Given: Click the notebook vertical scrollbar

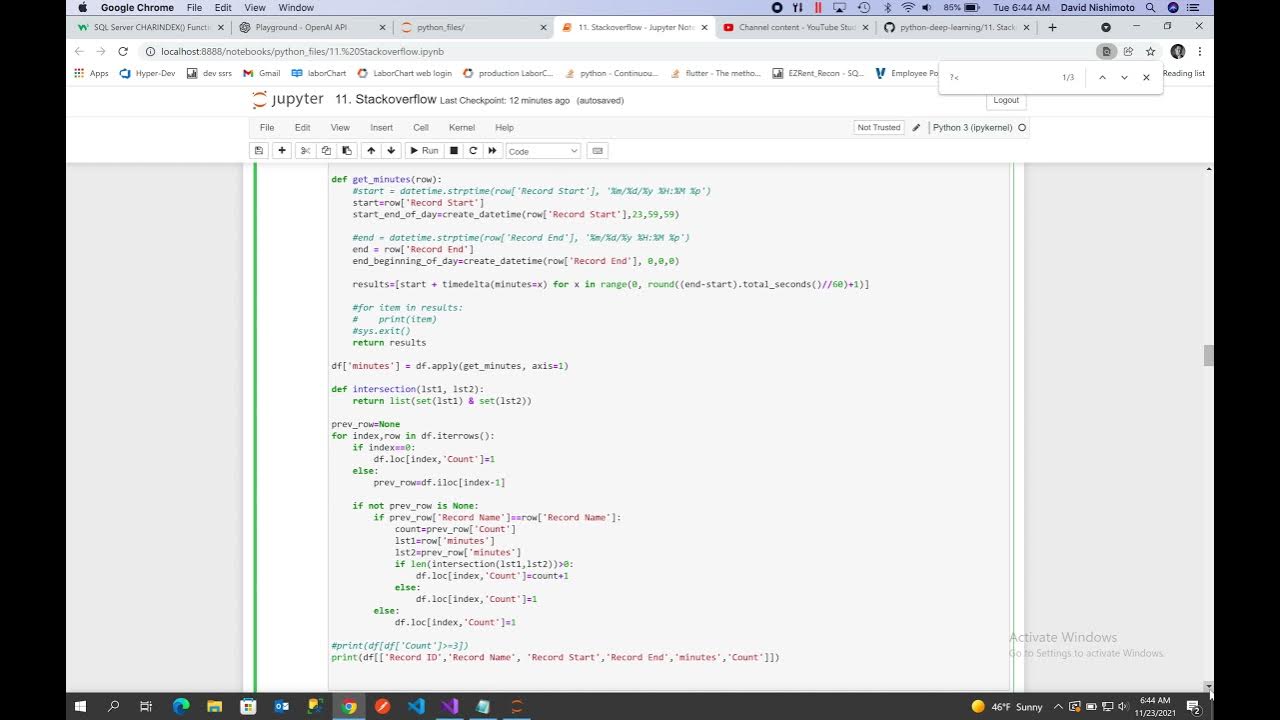Looking at the screenshot, I should (x=1208, y=356).
